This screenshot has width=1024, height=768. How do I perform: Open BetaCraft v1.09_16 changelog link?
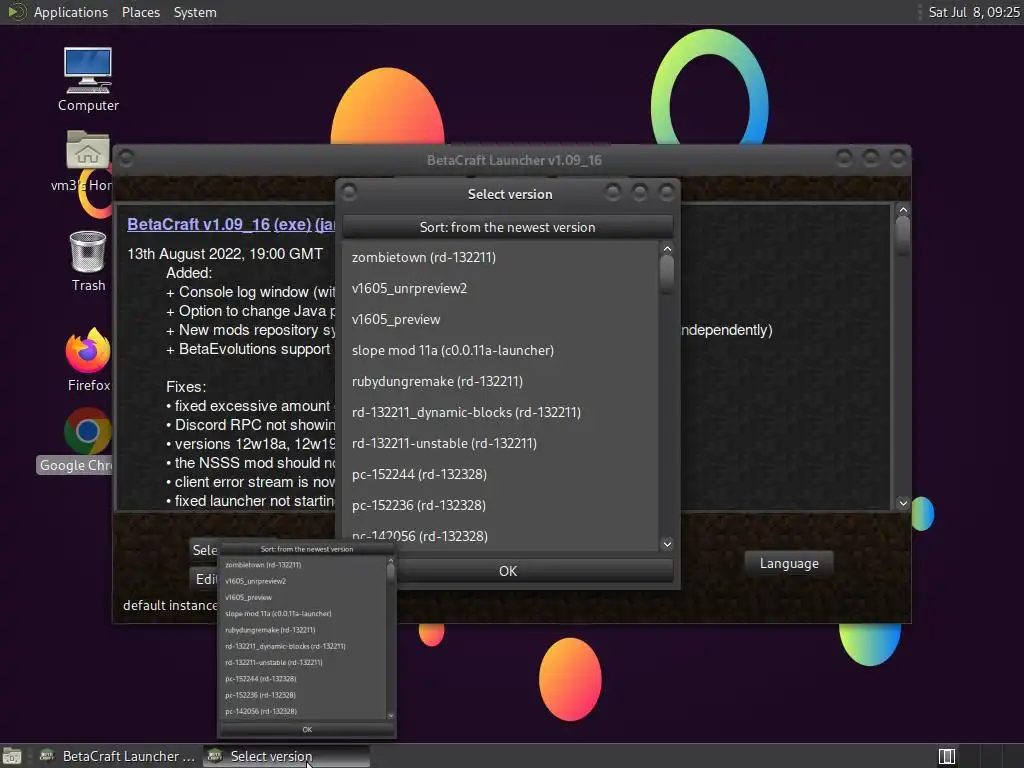[x=199, y=224]
